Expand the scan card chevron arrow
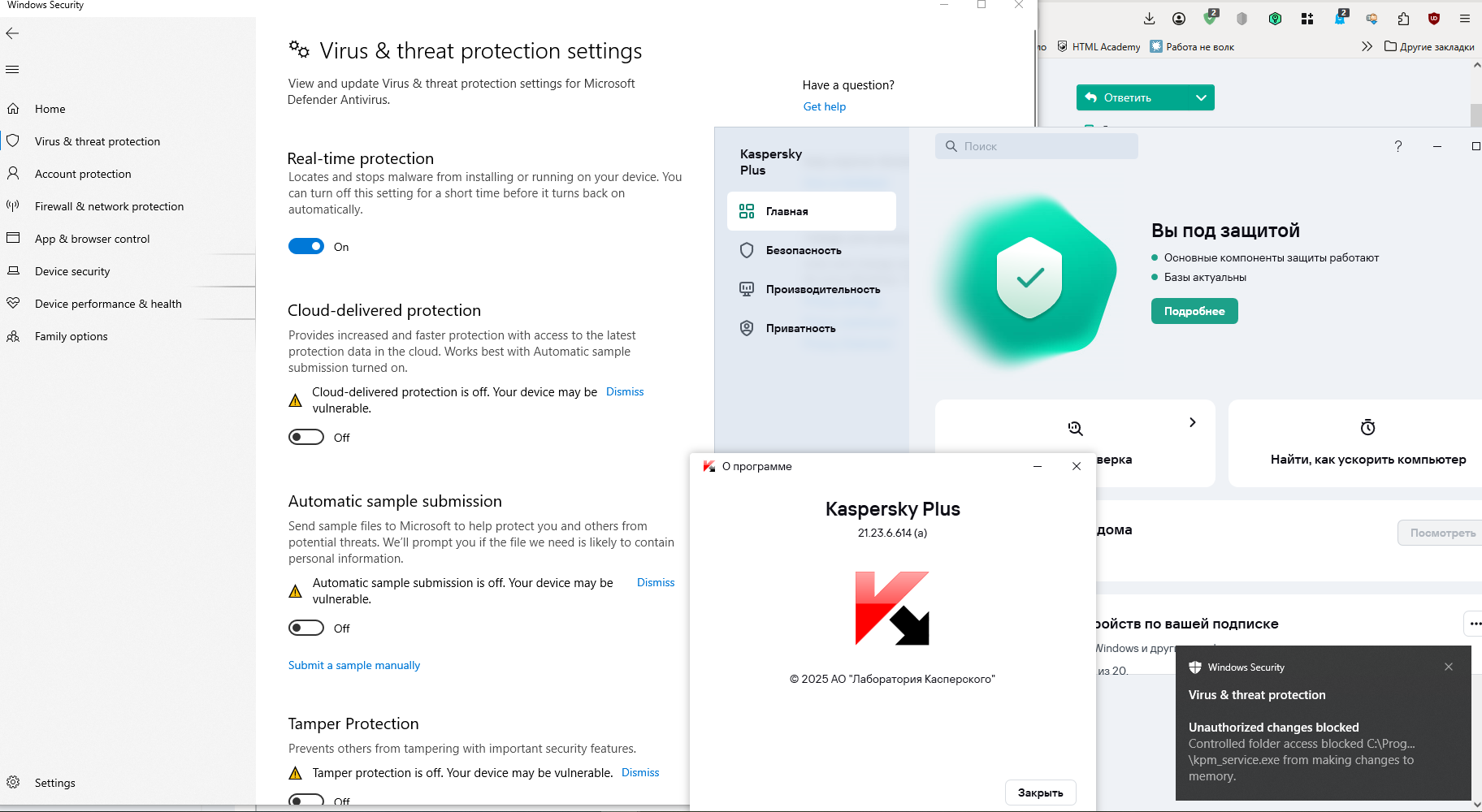Image resolution: width=1482 pixels, height=812 pixels. point(1193,422)
